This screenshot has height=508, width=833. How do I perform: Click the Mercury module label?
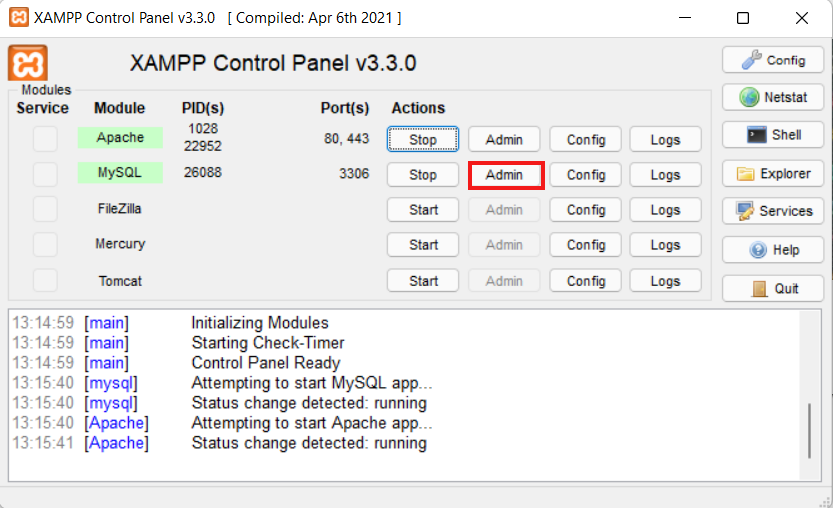(x=120, y=244)
